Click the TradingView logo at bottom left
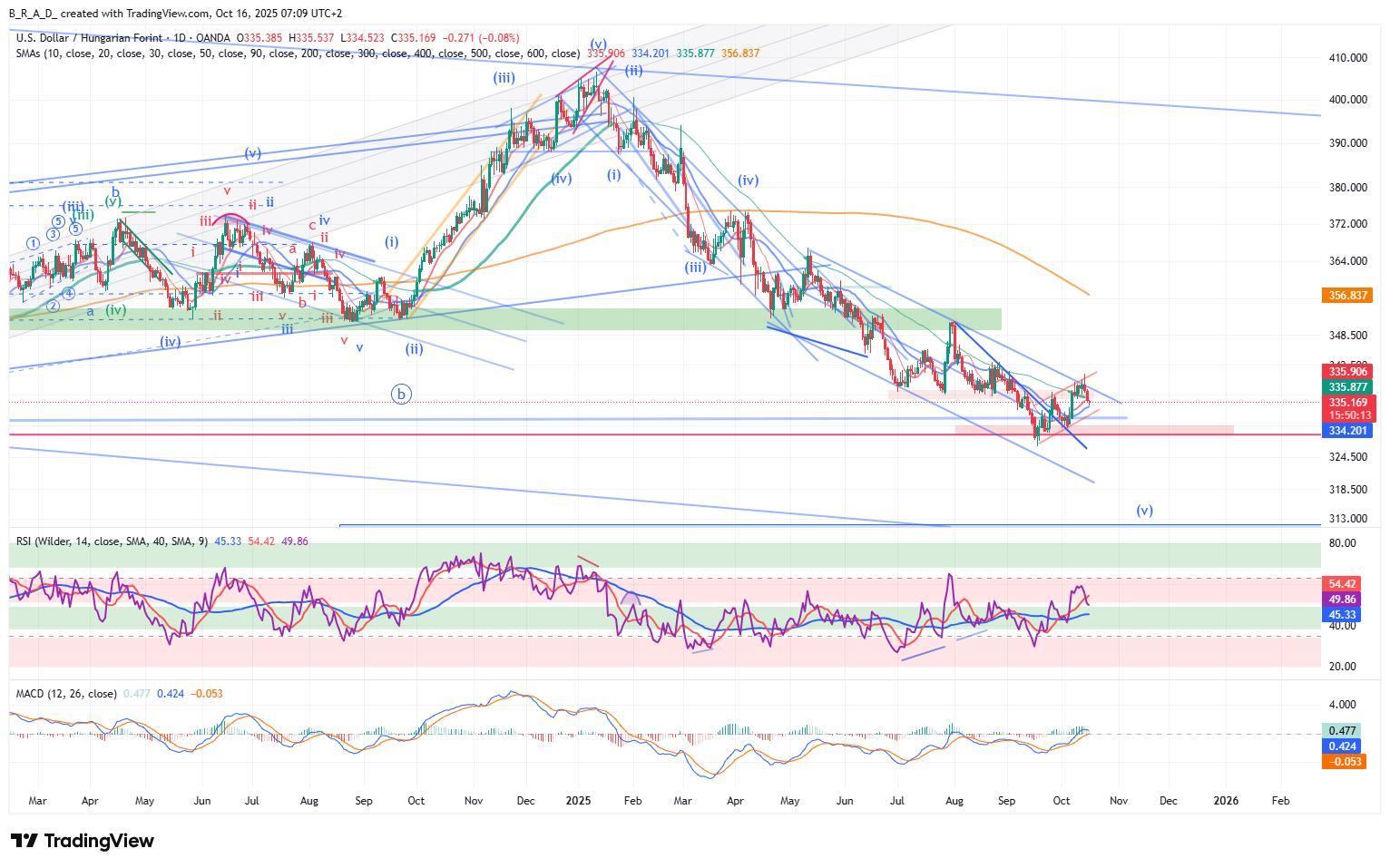Viewport: 1390px width, 868px height. [x=83, y=841]
